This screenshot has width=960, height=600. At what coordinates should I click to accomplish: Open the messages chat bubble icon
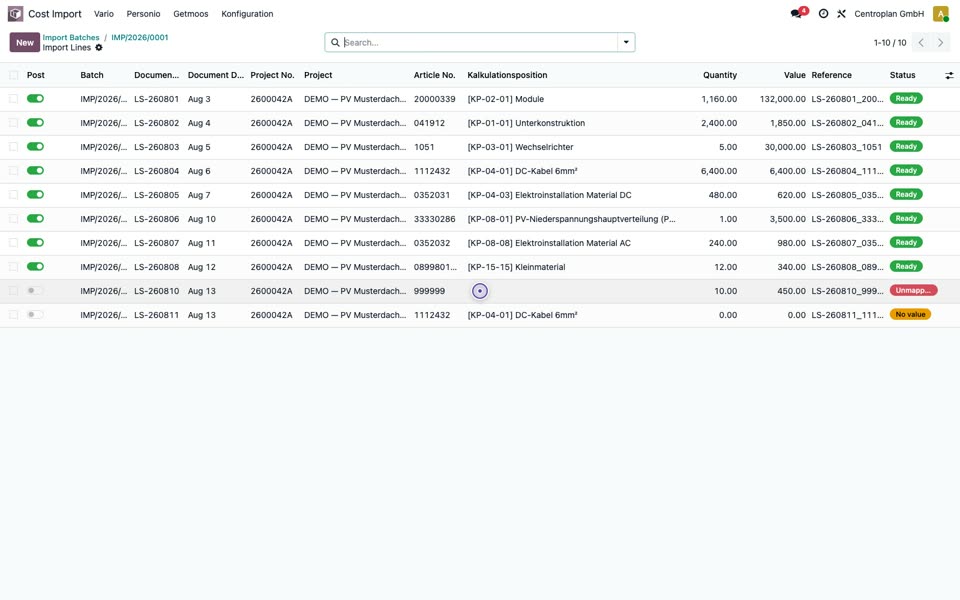coord(796,13)
